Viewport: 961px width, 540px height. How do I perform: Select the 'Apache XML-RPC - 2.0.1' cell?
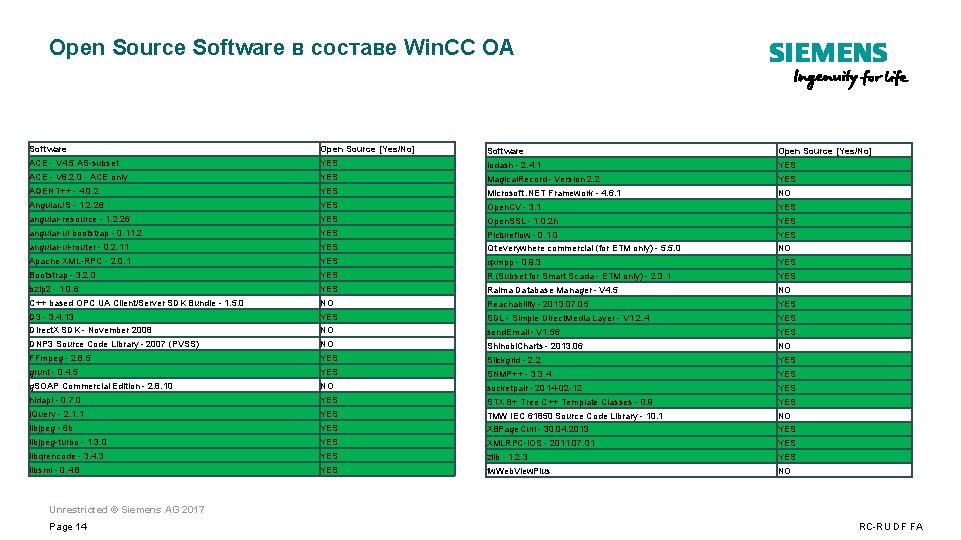(x=174, y=261)
